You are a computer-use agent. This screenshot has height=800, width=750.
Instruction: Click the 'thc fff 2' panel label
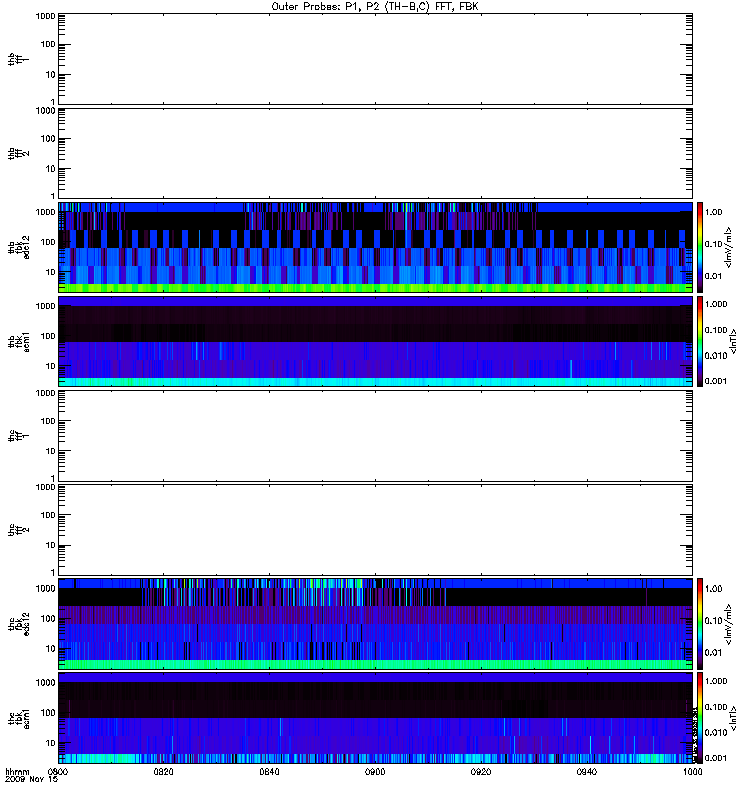pyautogui.click(x=18, y=530)
